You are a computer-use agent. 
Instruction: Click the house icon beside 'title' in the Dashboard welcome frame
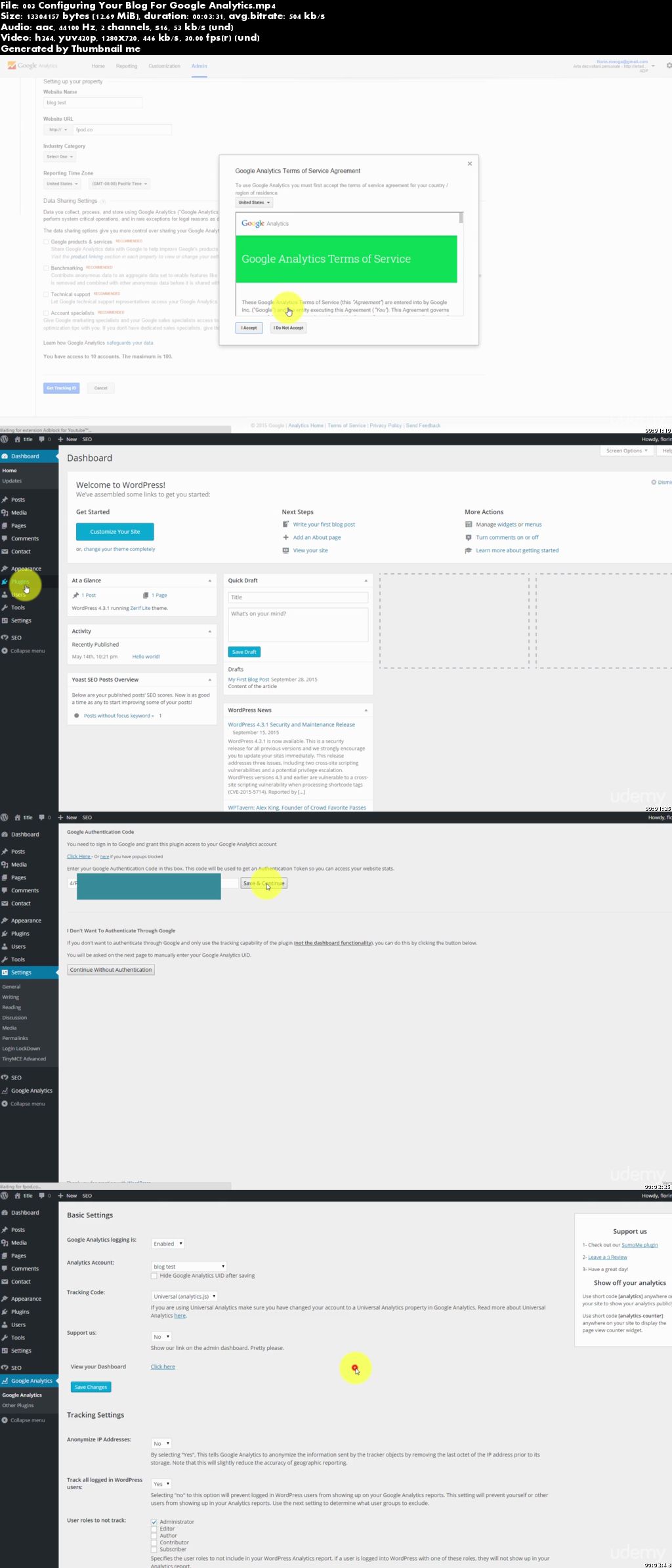pos(17,439)
